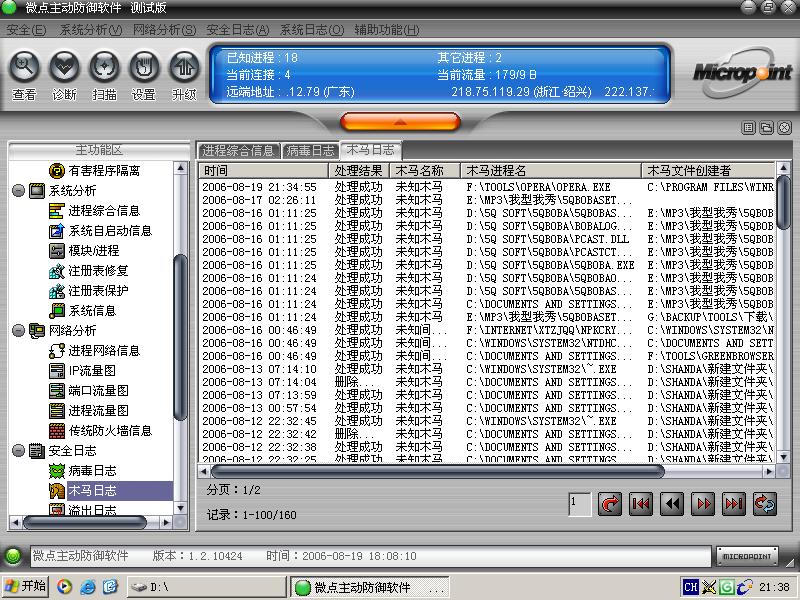
Task: Sort by the 处理结果 column header
Action: (x=359, y=170)
